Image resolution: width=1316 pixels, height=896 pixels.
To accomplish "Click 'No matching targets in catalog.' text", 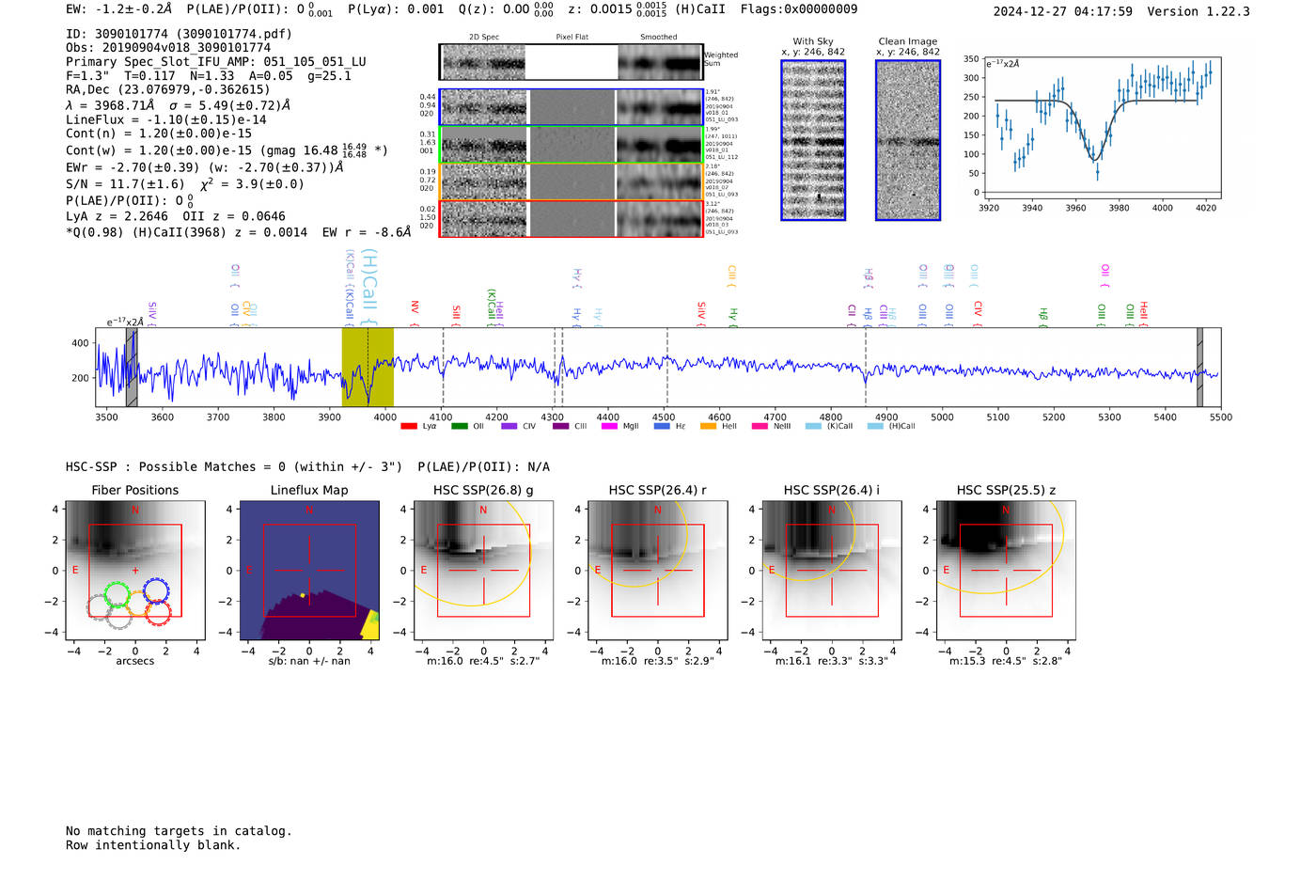I will click(x=179, y=831).
